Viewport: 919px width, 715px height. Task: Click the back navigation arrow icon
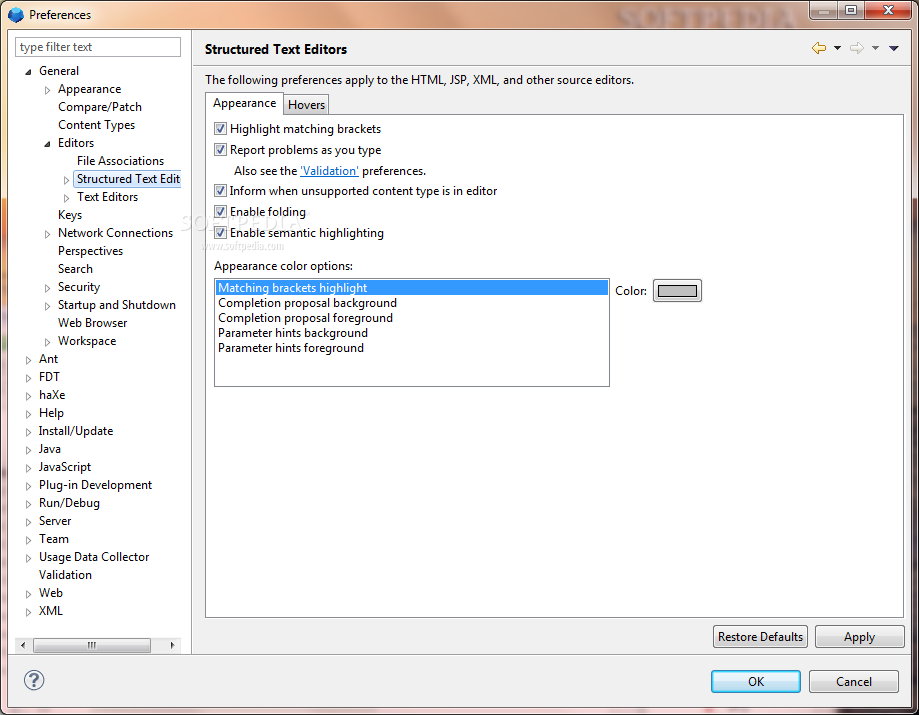pyautogui.click(x=819, y=48)
